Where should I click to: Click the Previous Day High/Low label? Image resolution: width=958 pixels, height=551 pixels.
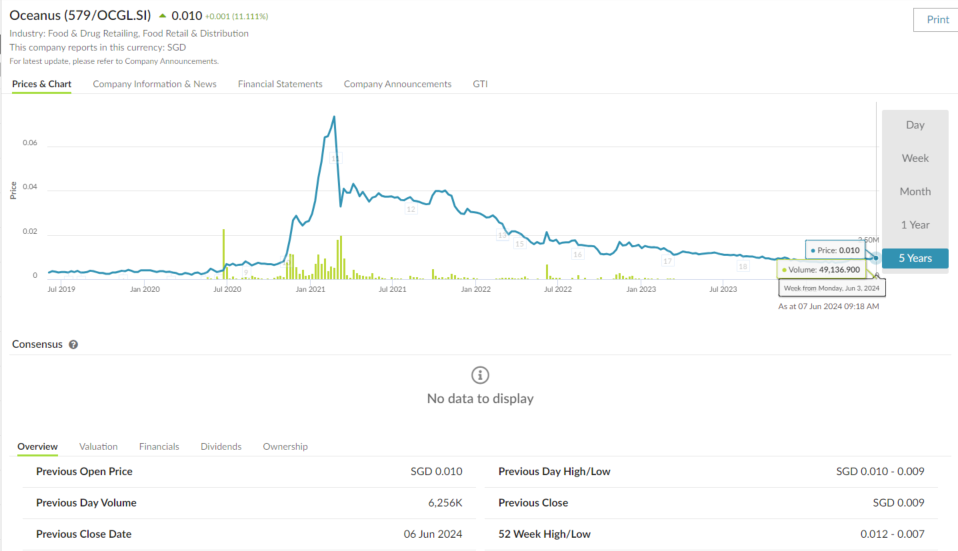[x=554, y=472]
